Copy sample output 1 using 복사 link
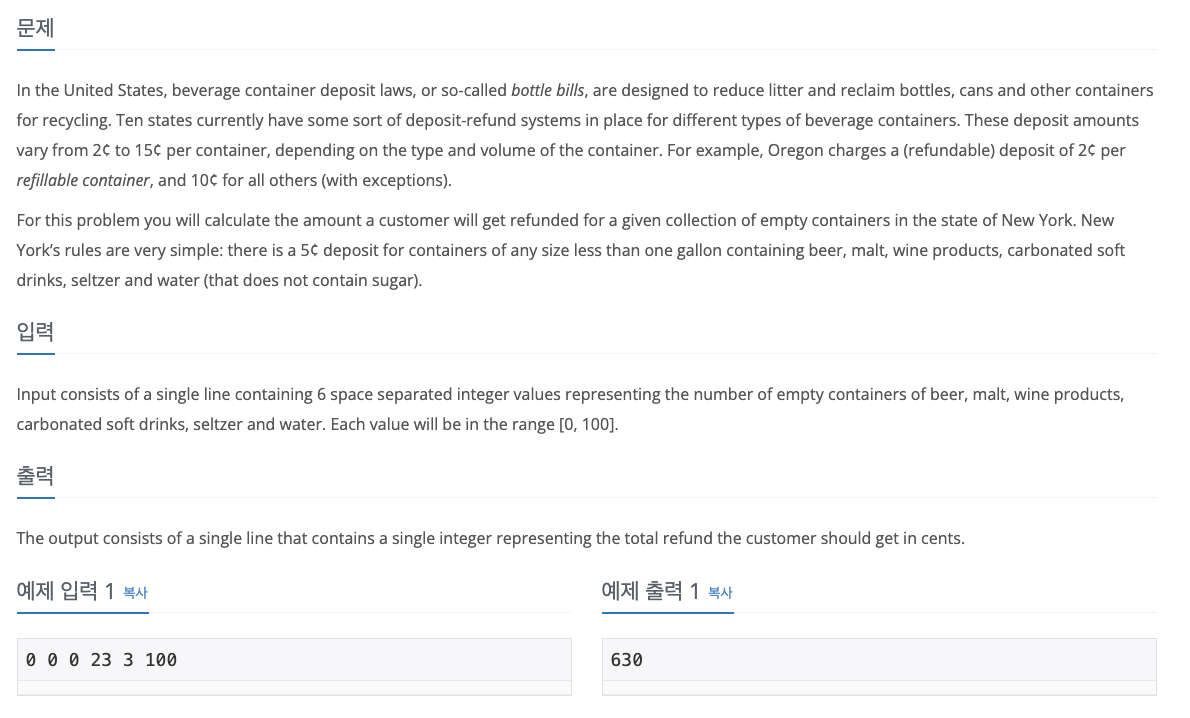Viewport: 1190px width, 718px height. pyautogui.click(x=720, y=593)
